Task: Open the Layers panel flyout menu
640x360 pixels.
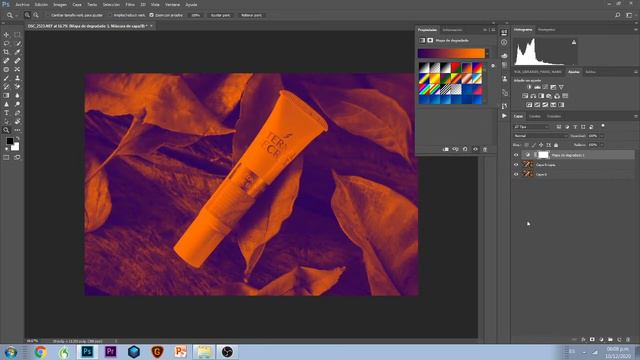Action: click(636, 116)
